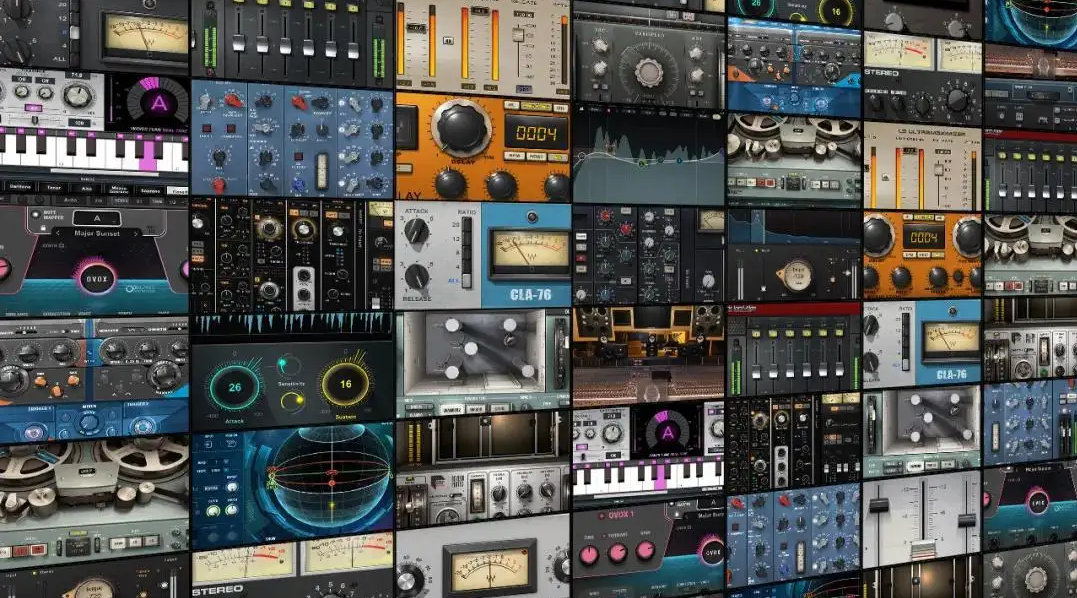Select the white node at the EQ curve's left end
Screen dimensions: 1077x598
581,156
